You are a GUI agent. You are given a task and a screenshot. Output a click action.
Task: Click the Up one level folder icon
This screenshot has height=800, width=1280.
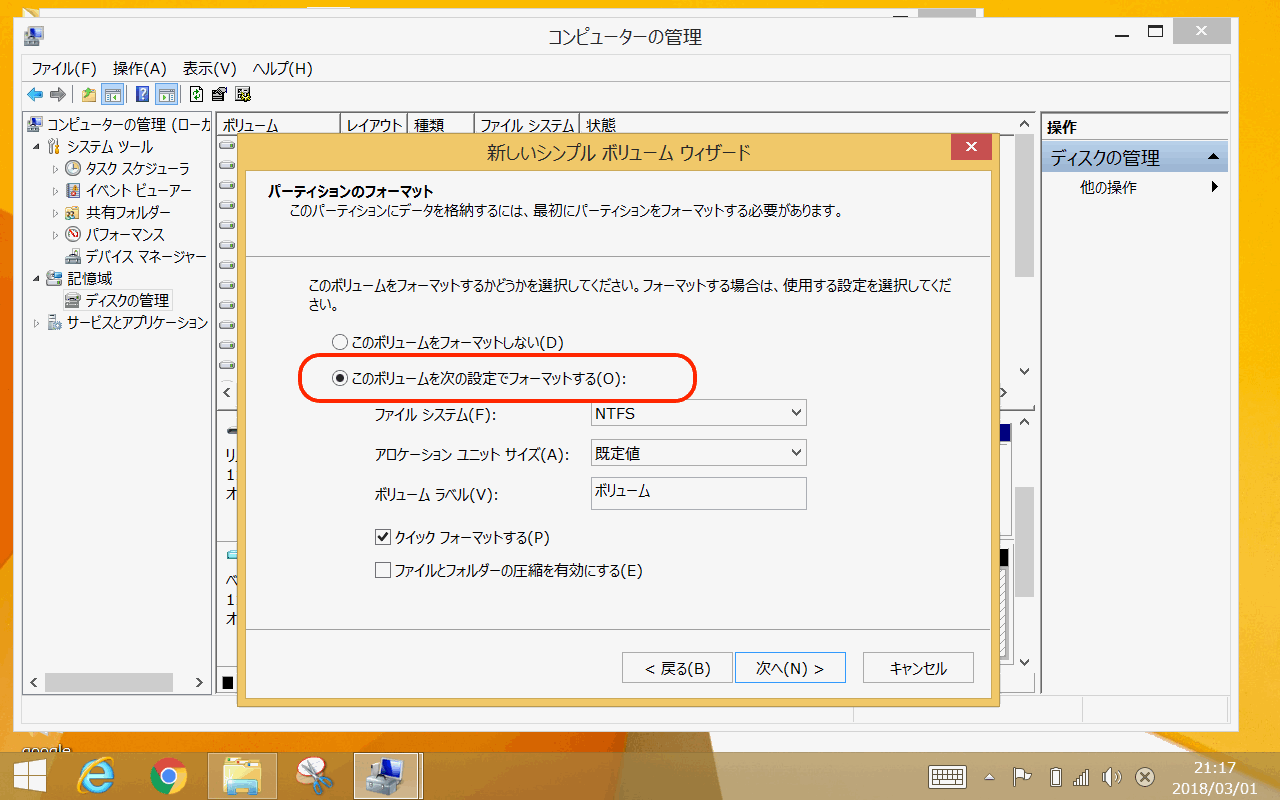pyautogui.click(x=89, y=95)
